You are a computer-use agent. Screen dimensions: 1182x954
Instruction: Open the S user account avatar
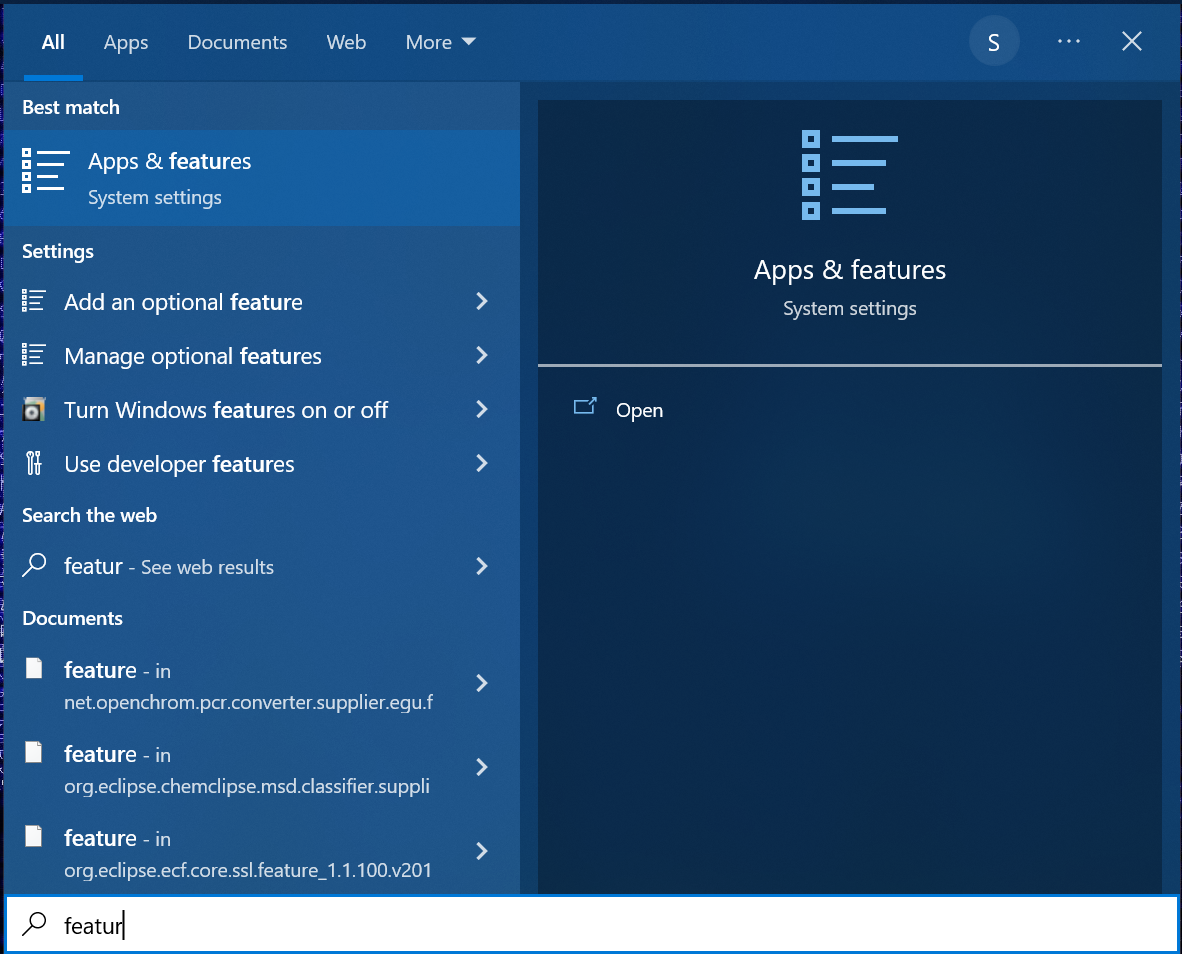[x=994, y=41]
